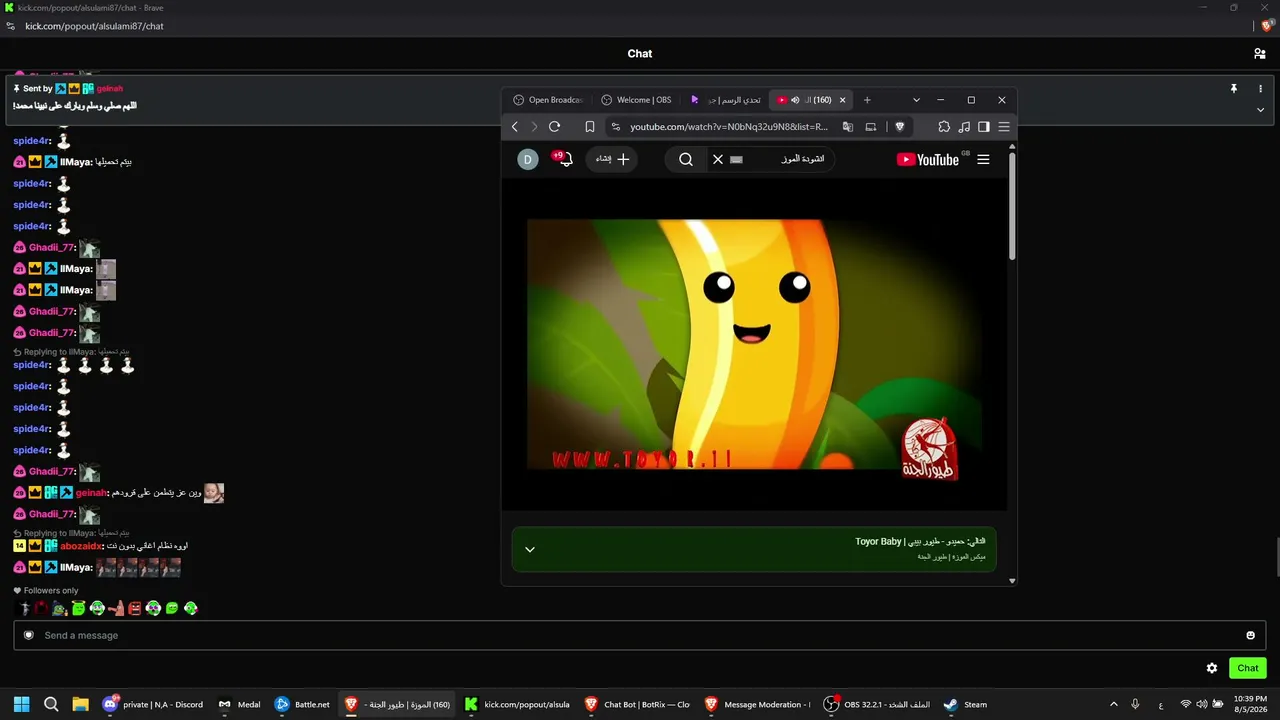1280x720 pixels.
Task: Click the banana cartoon video player
Action: pos(754,345)
